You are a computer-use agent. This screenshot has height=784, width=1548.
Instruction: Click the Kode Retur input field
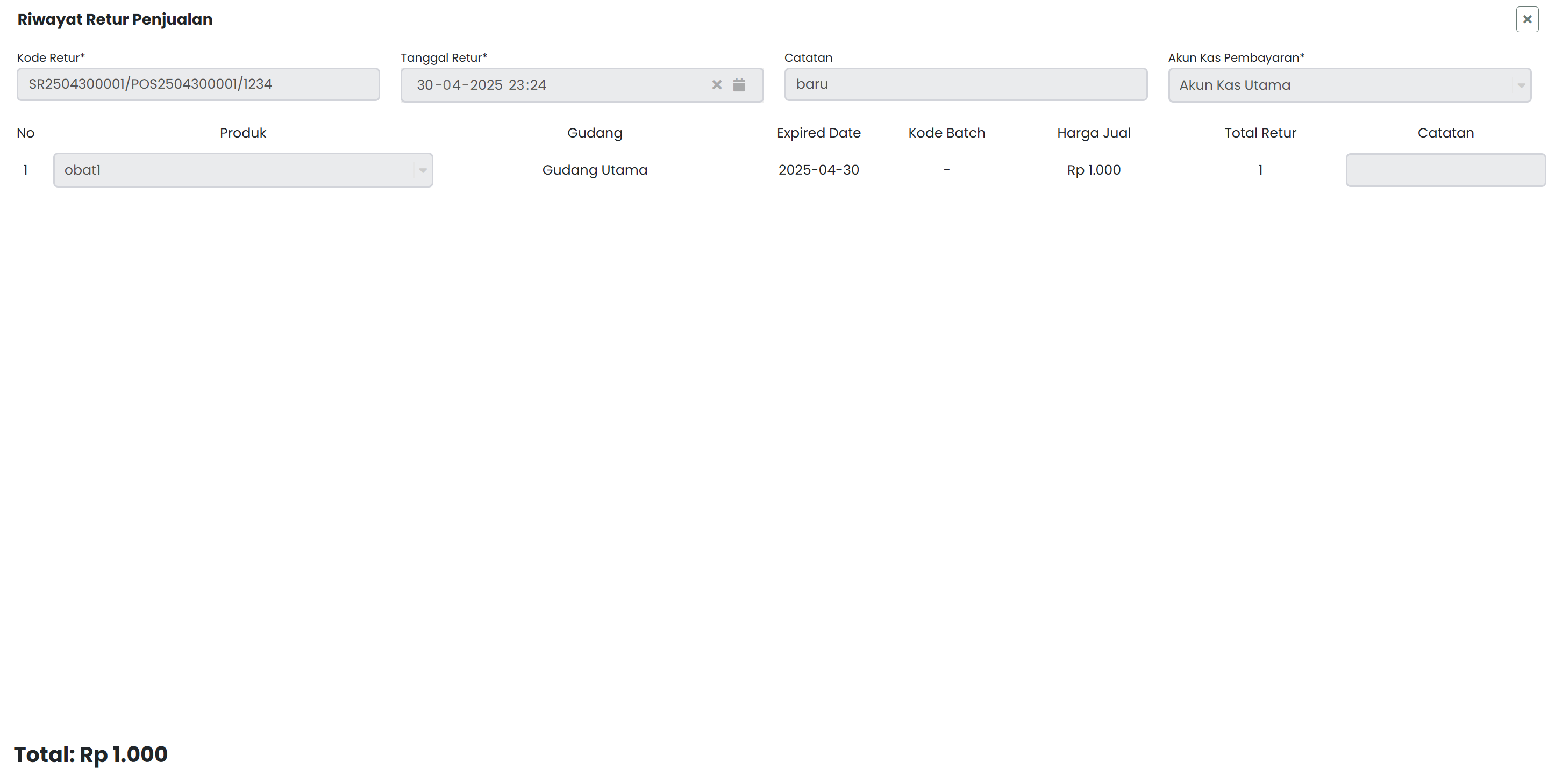[198, 84]
